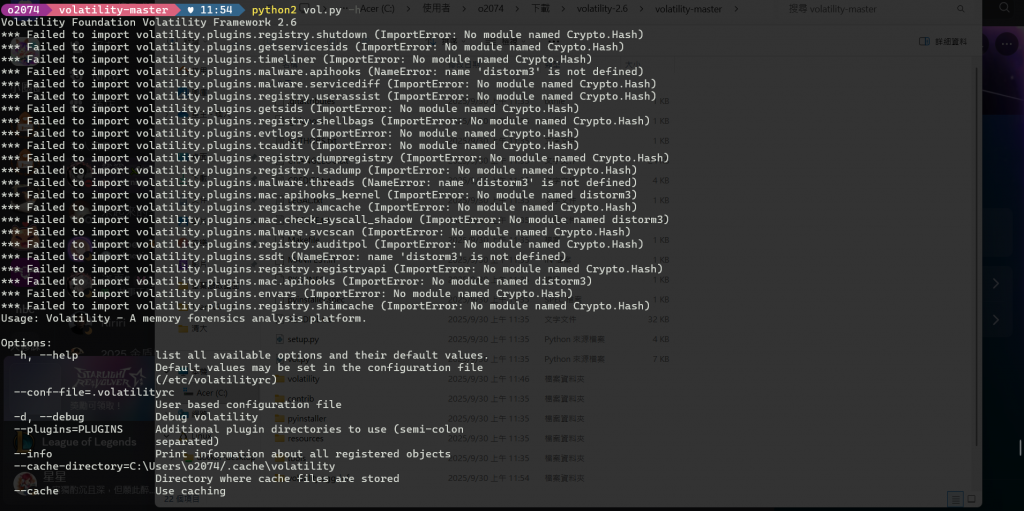Click the -d, --debug option text

pyautogui.click(x=49, y=417)
